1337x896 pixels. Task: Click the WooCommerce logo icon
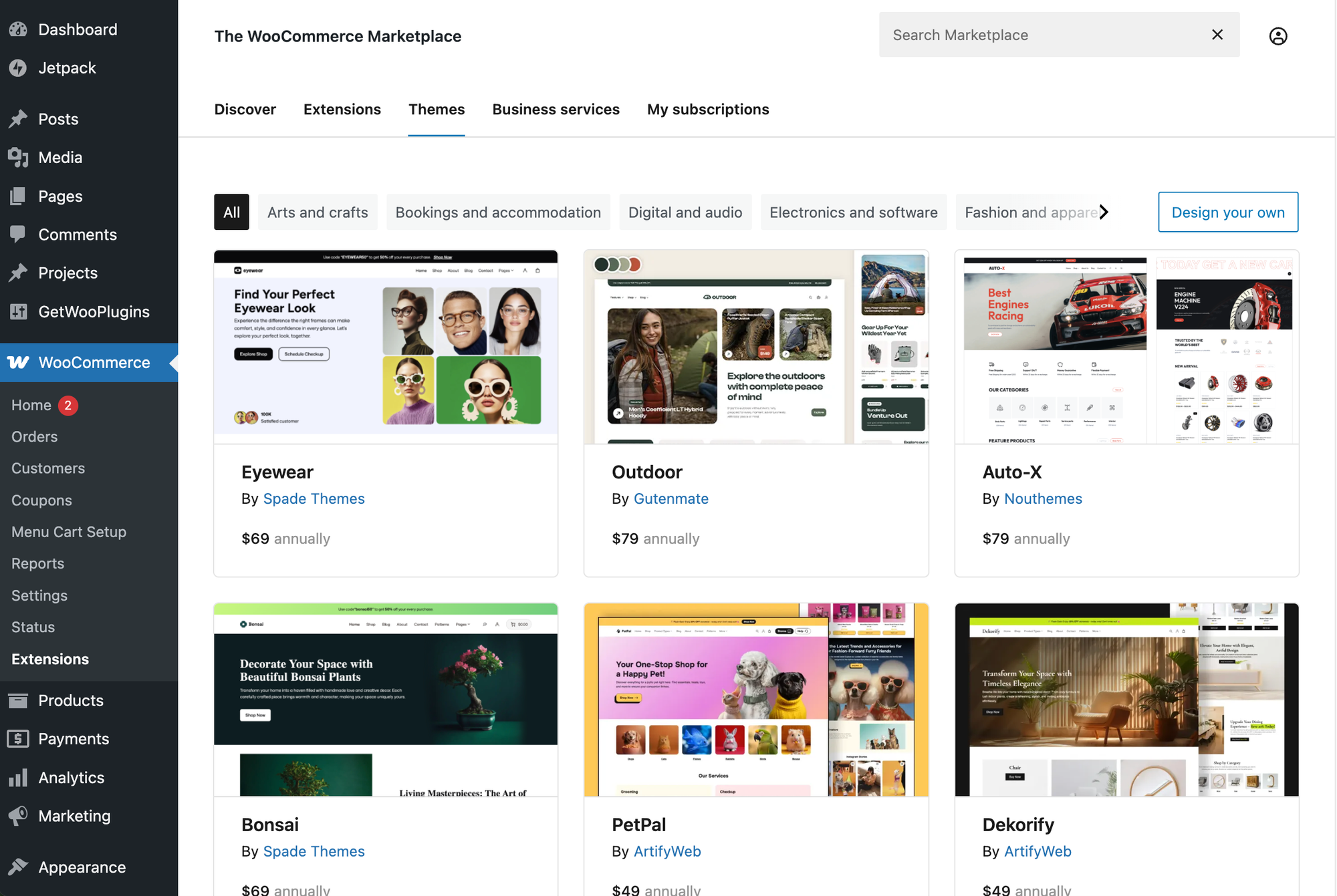[18, 362]
